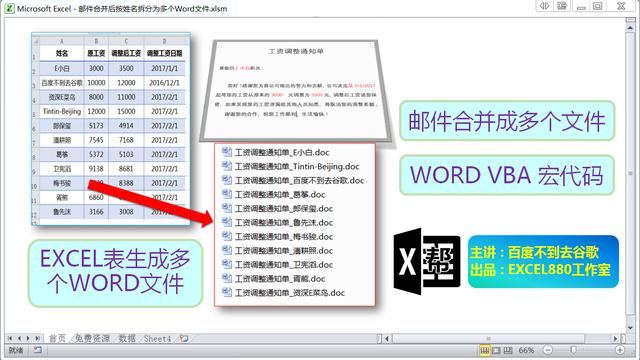This screenshot has height=360, width=640.
Task: Click the 调整后工资 header cell
Action: pyautogui.click(x=126, y=53)
